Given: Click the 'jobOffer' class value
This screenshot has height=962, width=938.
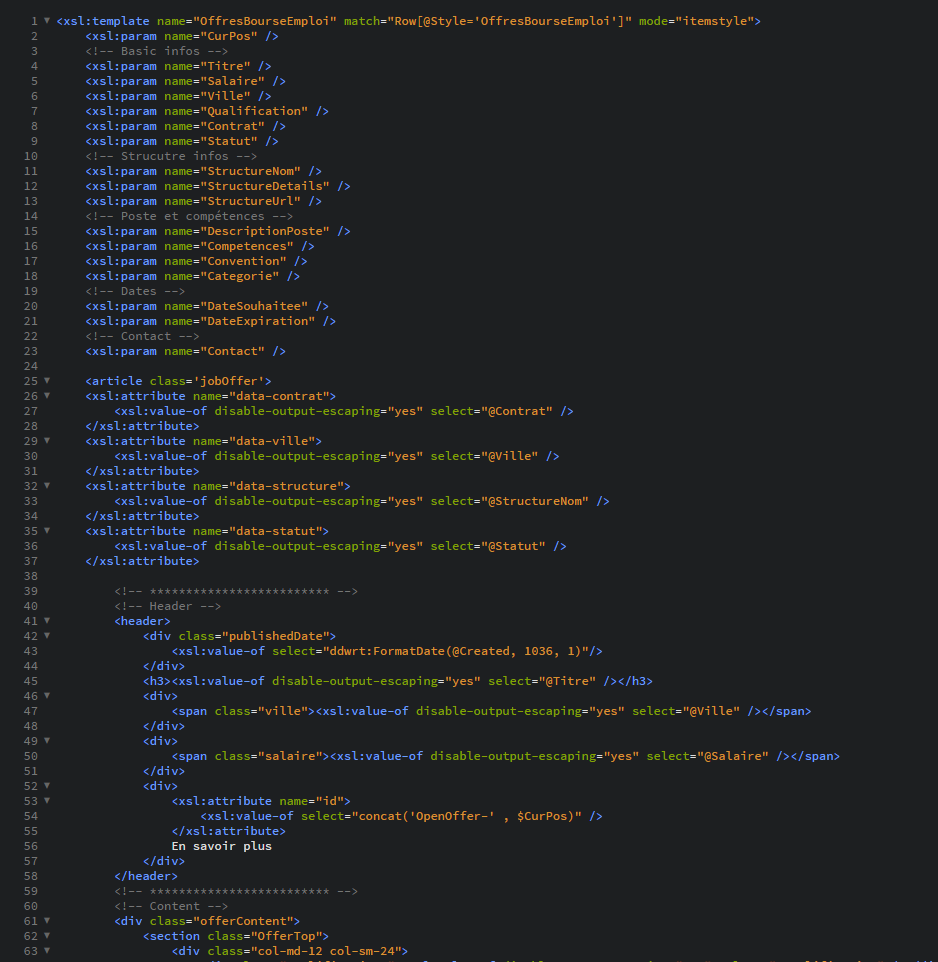Looking at the screenshot, I should (x=229, y=381).
